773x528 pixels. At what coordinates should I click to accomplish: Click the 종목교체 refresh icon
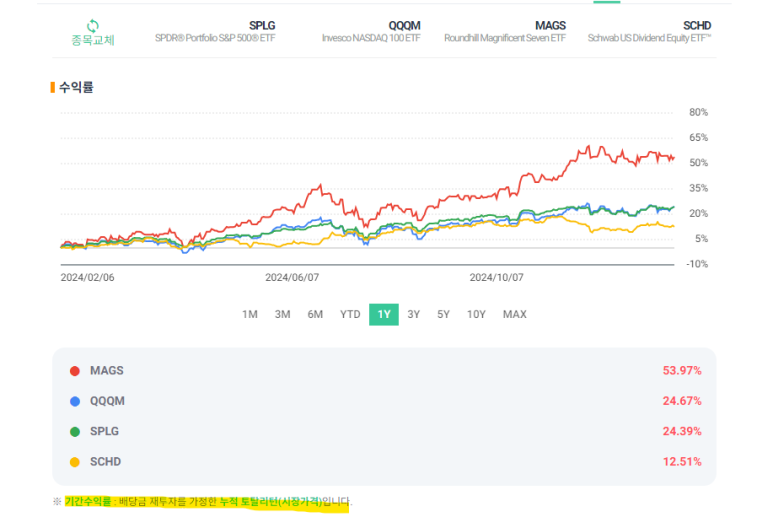coord(93,26)
